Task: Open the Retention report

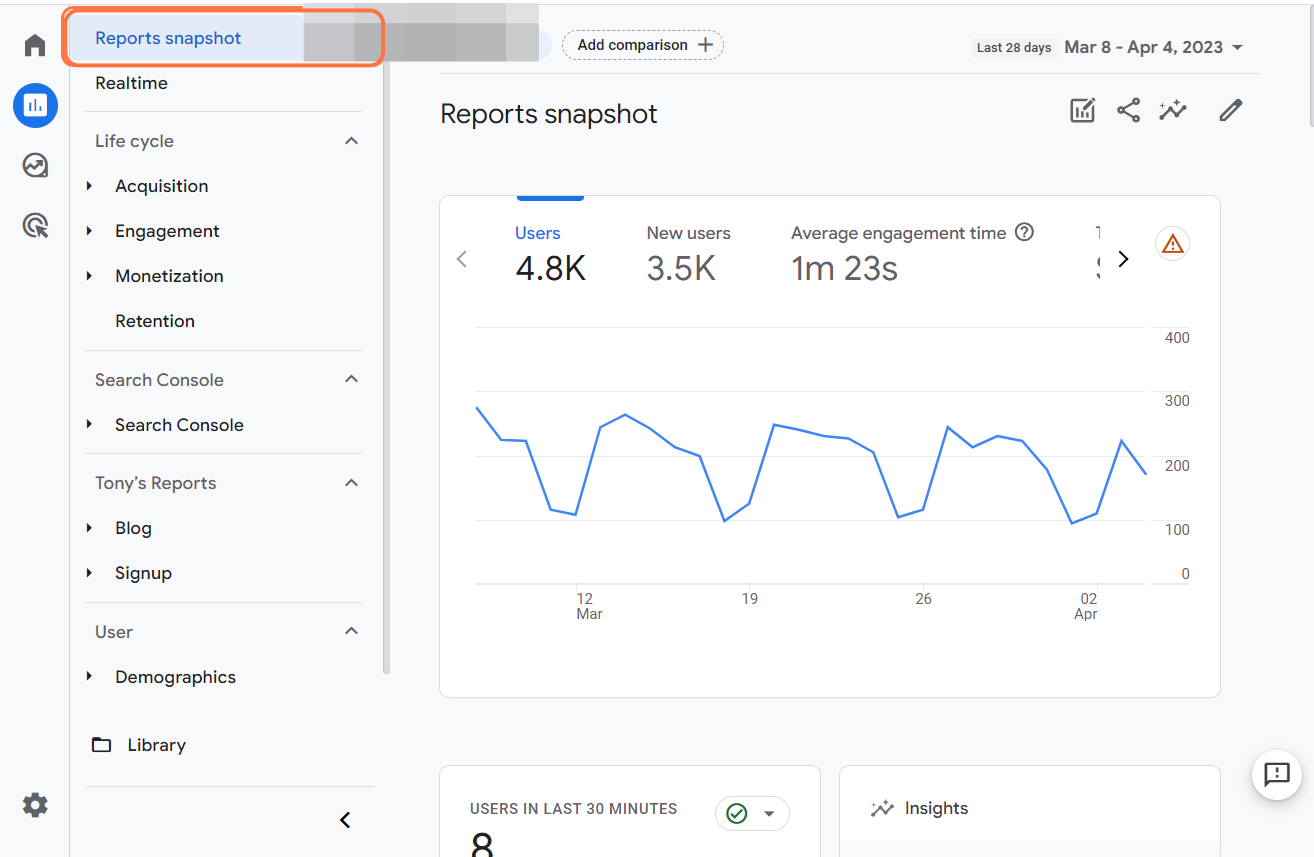Action: coord(155,321)
